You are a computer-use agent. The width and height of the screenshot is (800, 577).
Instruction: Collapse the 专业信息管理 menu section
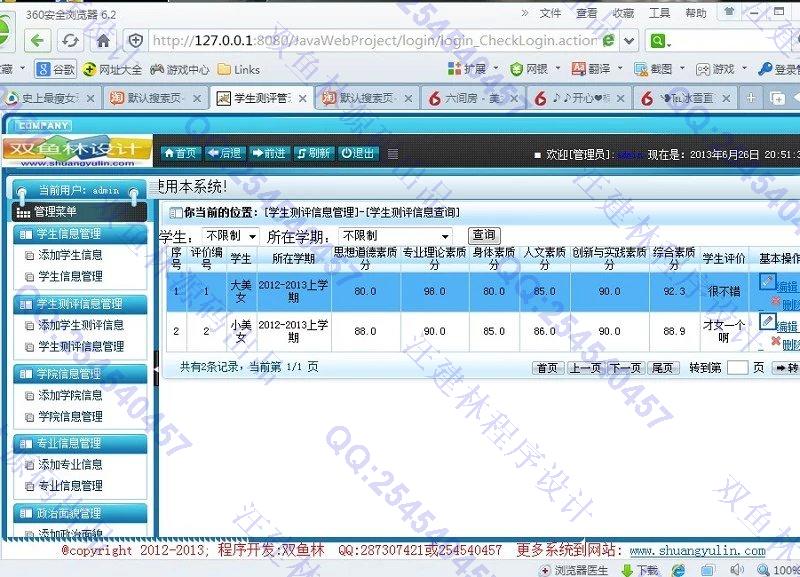[x=80, y=443]
